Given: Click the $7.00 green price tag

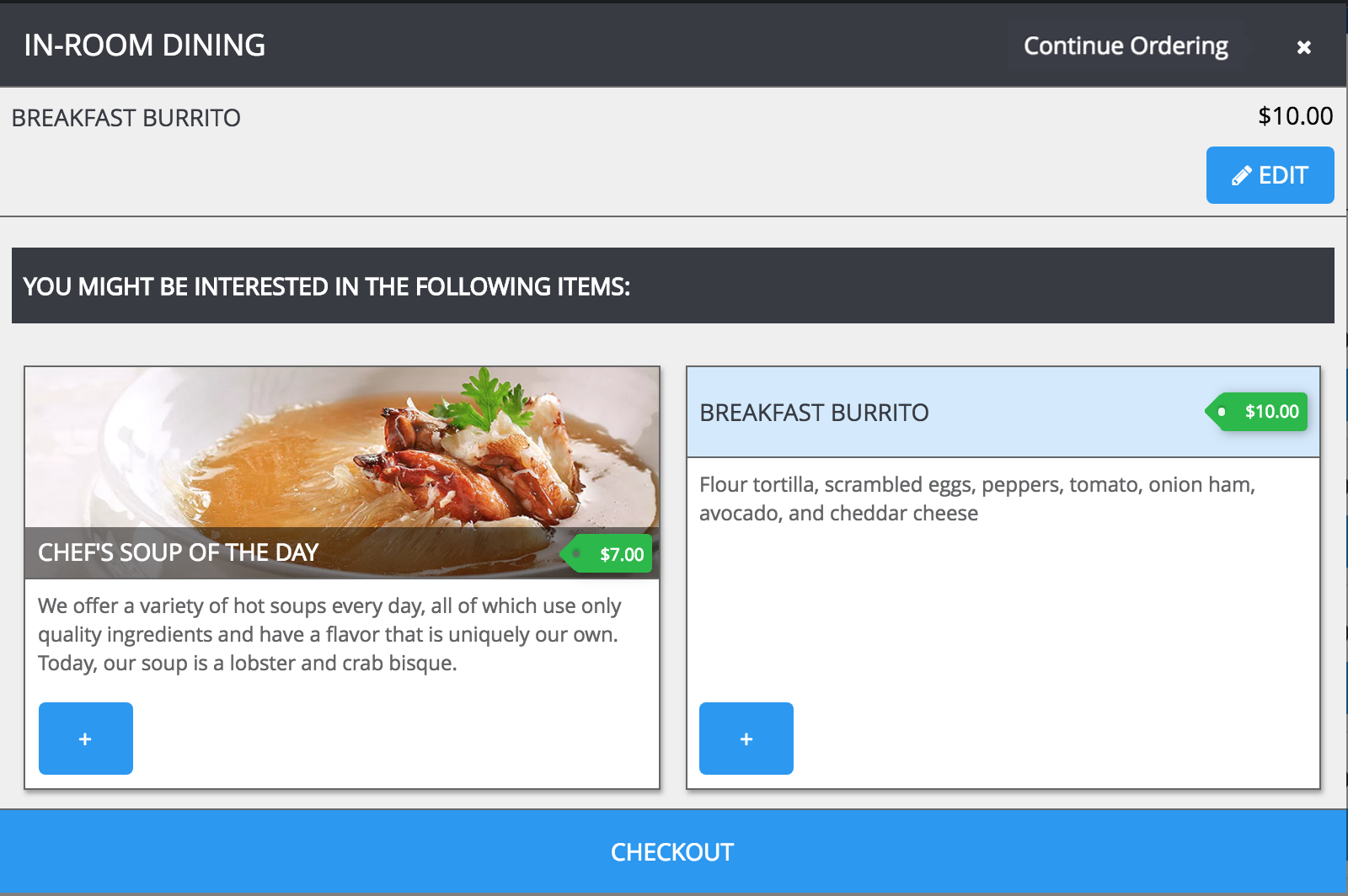Looking at the screenshot, I should pos(613,554).
